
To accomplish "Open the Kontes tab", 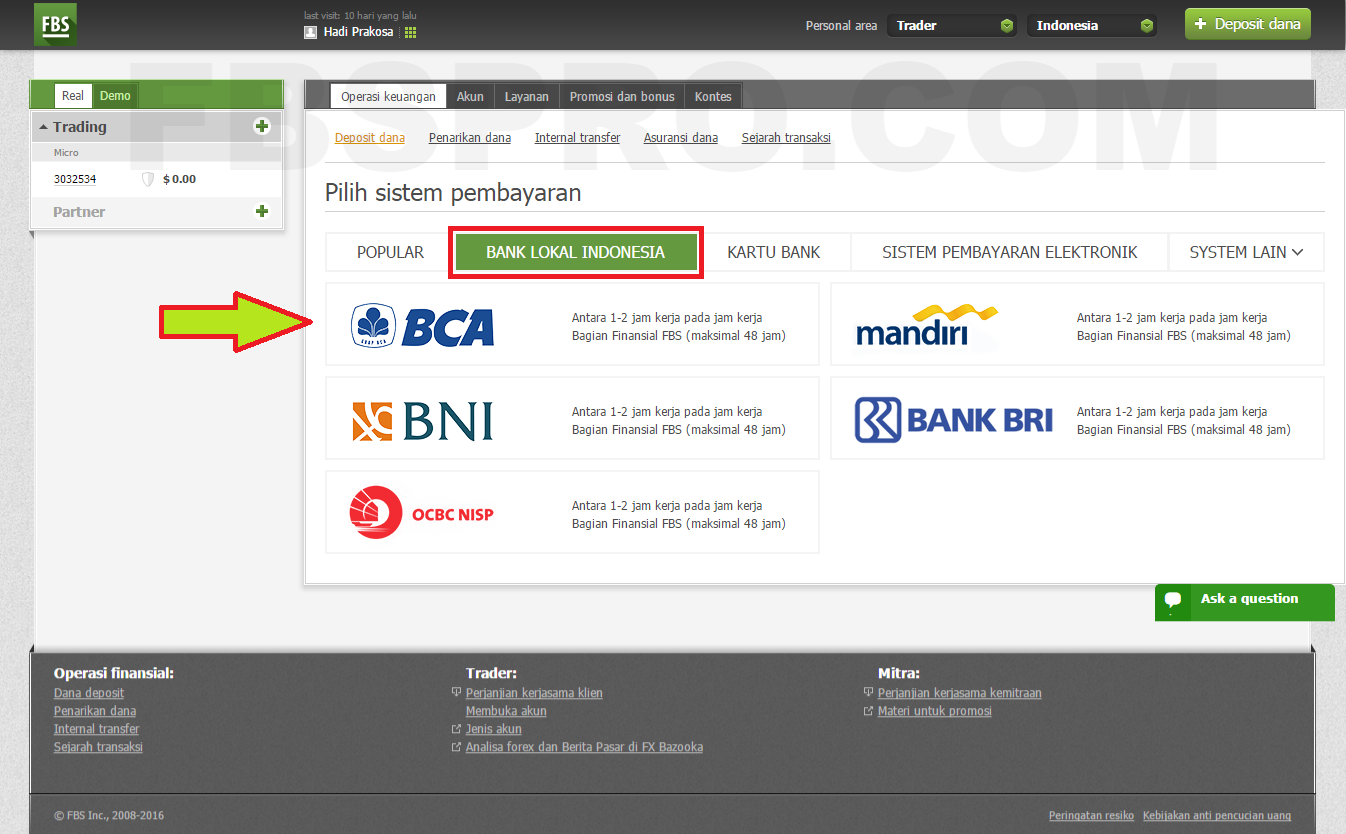I will click(713, 97).
